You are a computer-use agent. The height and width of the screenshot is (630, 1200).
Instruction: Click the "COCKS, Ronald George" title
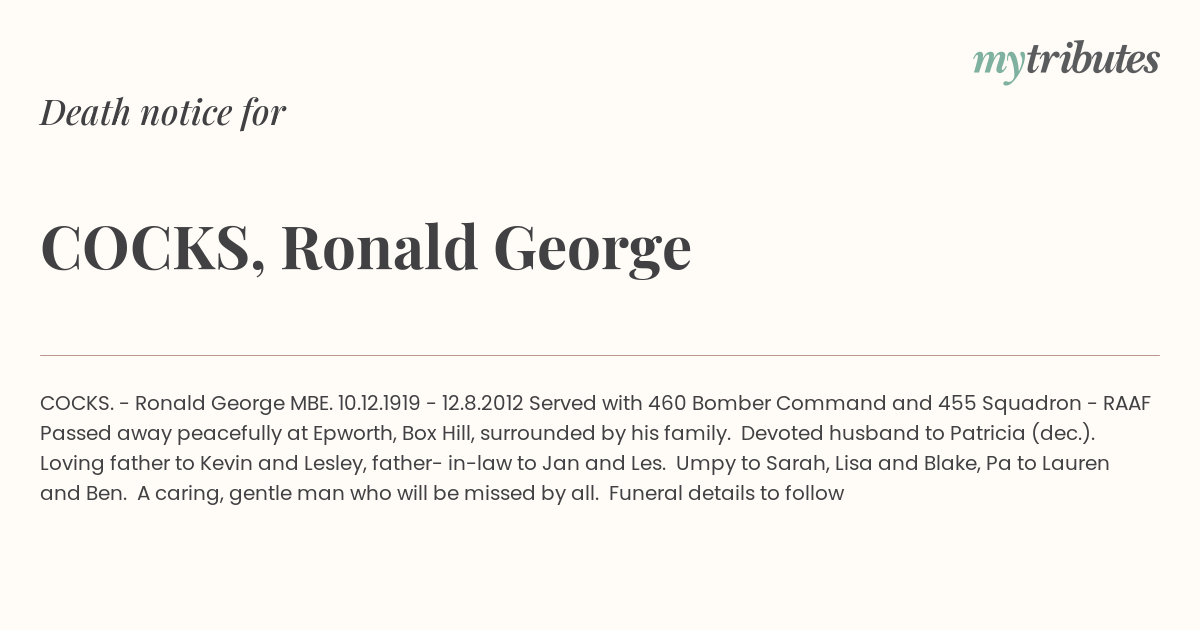click(x=366, y=247)
